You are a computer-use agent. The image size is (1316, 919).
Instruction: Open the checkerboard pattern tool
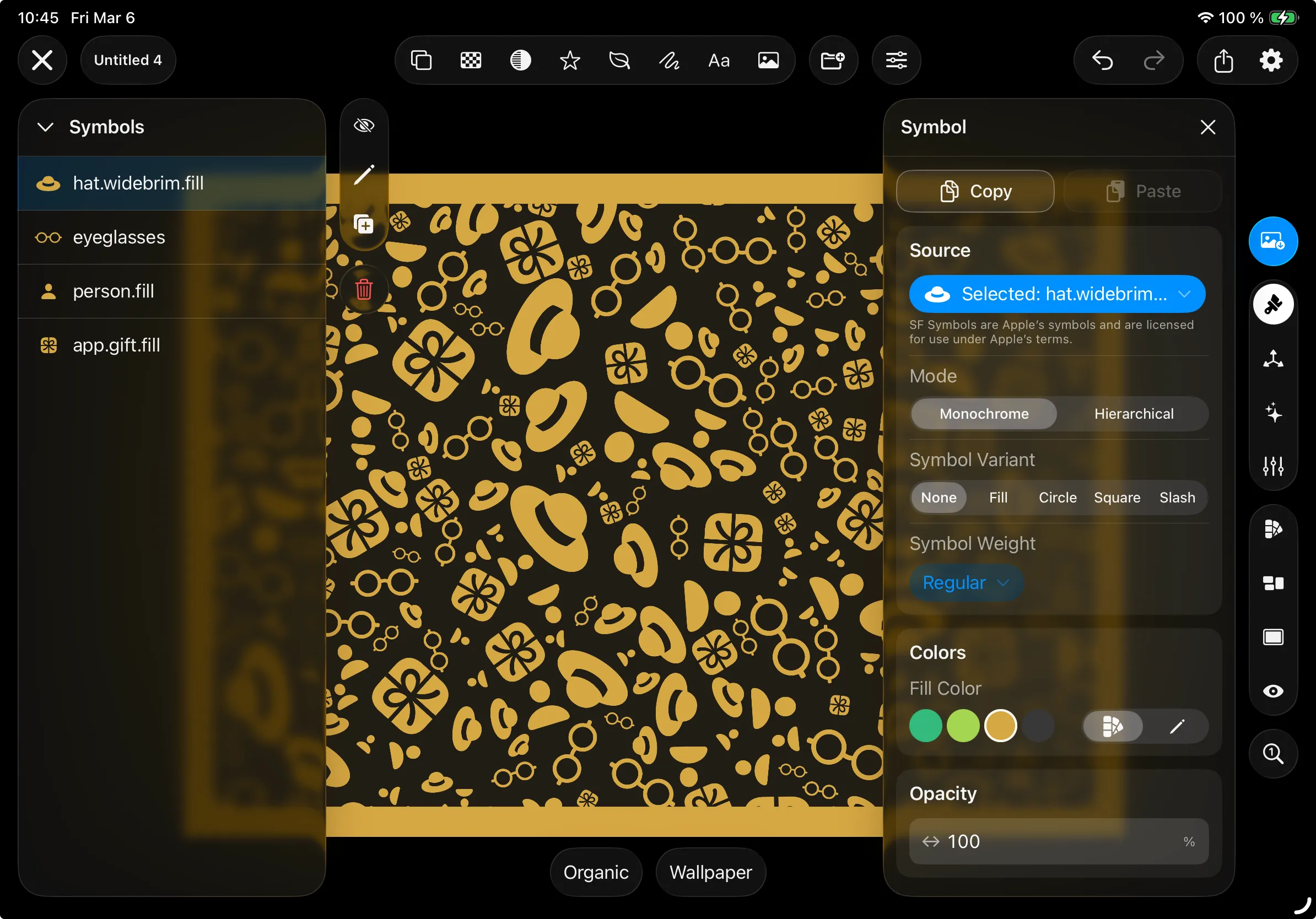point(471,60)
